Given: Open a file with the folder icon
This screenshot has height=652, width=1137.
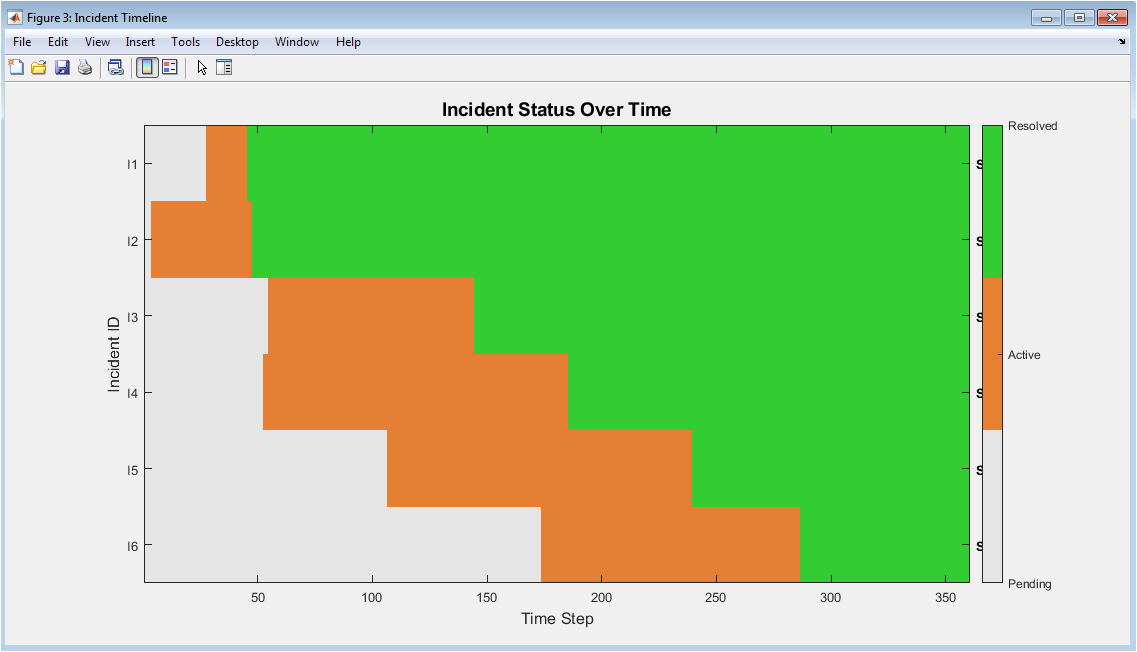Looking at the screenshot, I should click(39, 68).
